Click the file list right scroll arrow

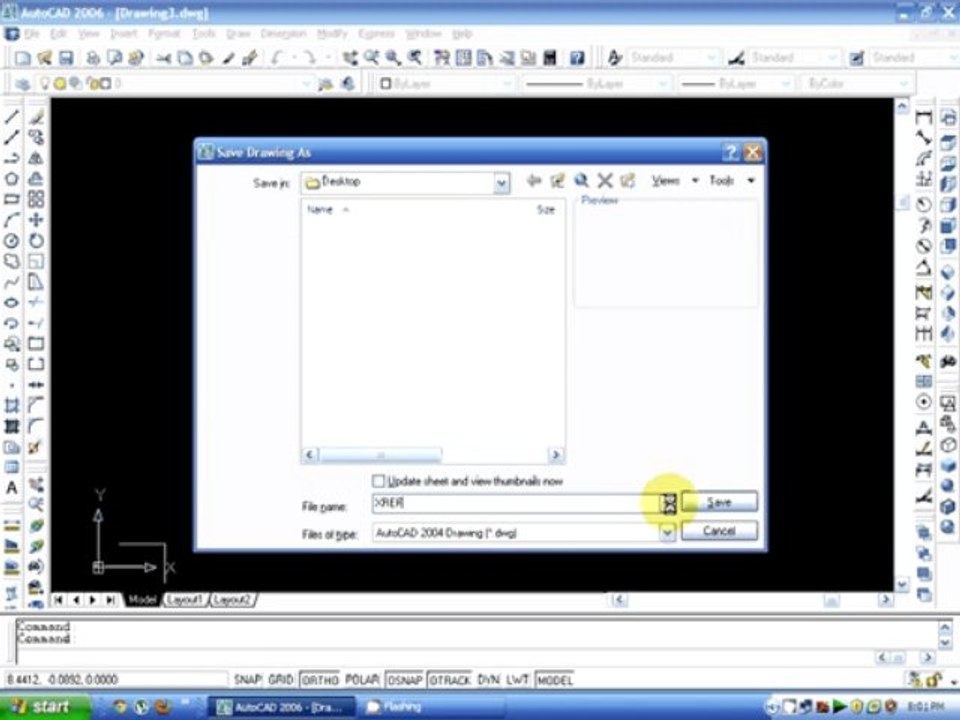tap(555, 455)
